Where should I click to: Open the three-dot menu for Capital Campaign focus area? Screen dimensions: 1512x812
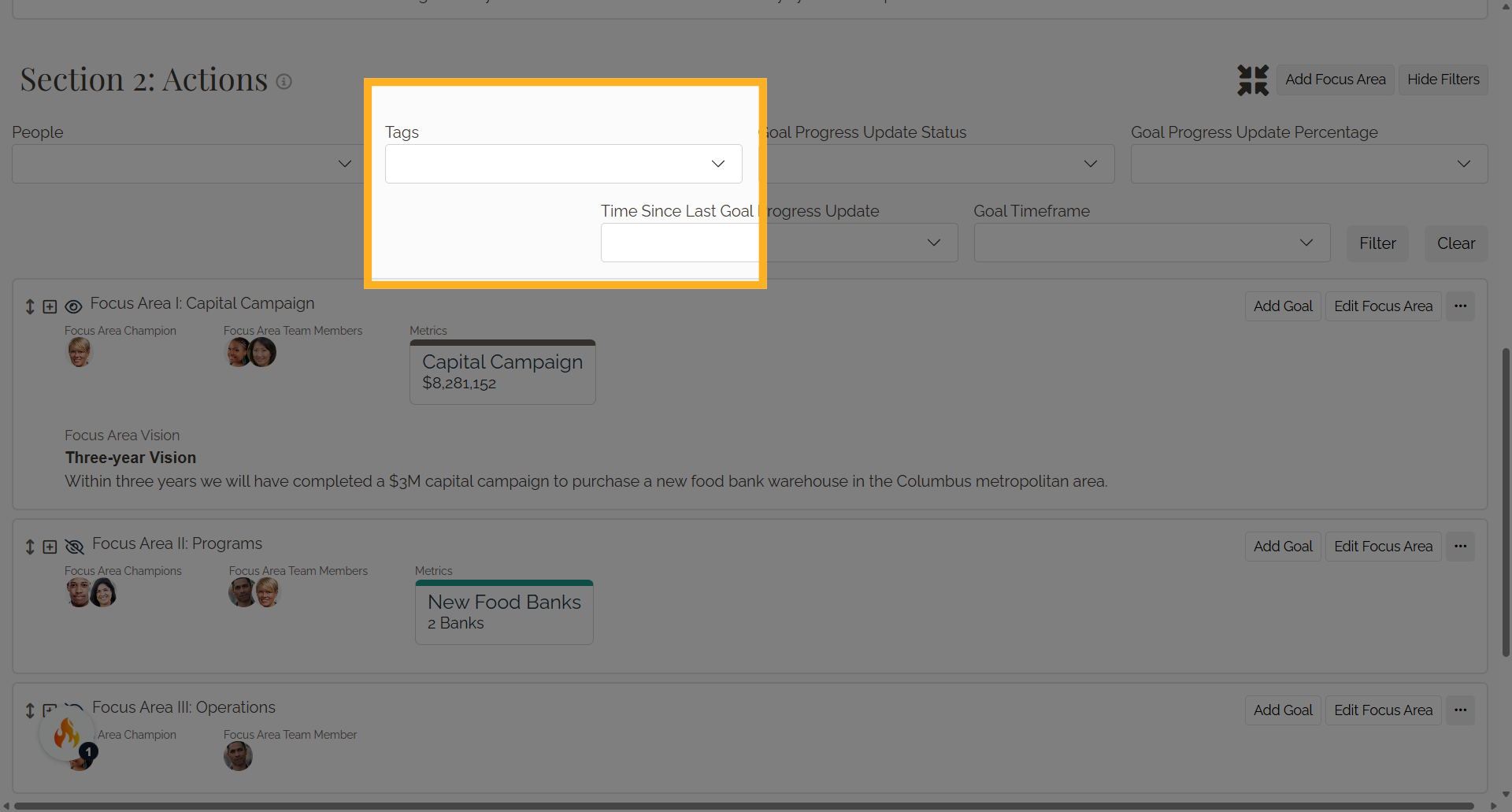(1460, 306)
